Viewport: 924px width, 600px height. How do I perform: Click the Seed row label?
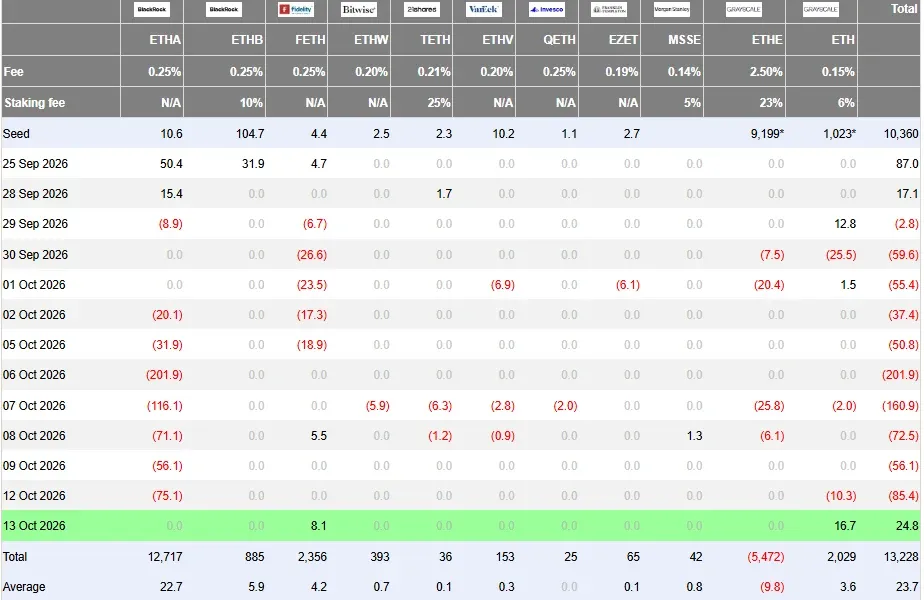[16, 134]
